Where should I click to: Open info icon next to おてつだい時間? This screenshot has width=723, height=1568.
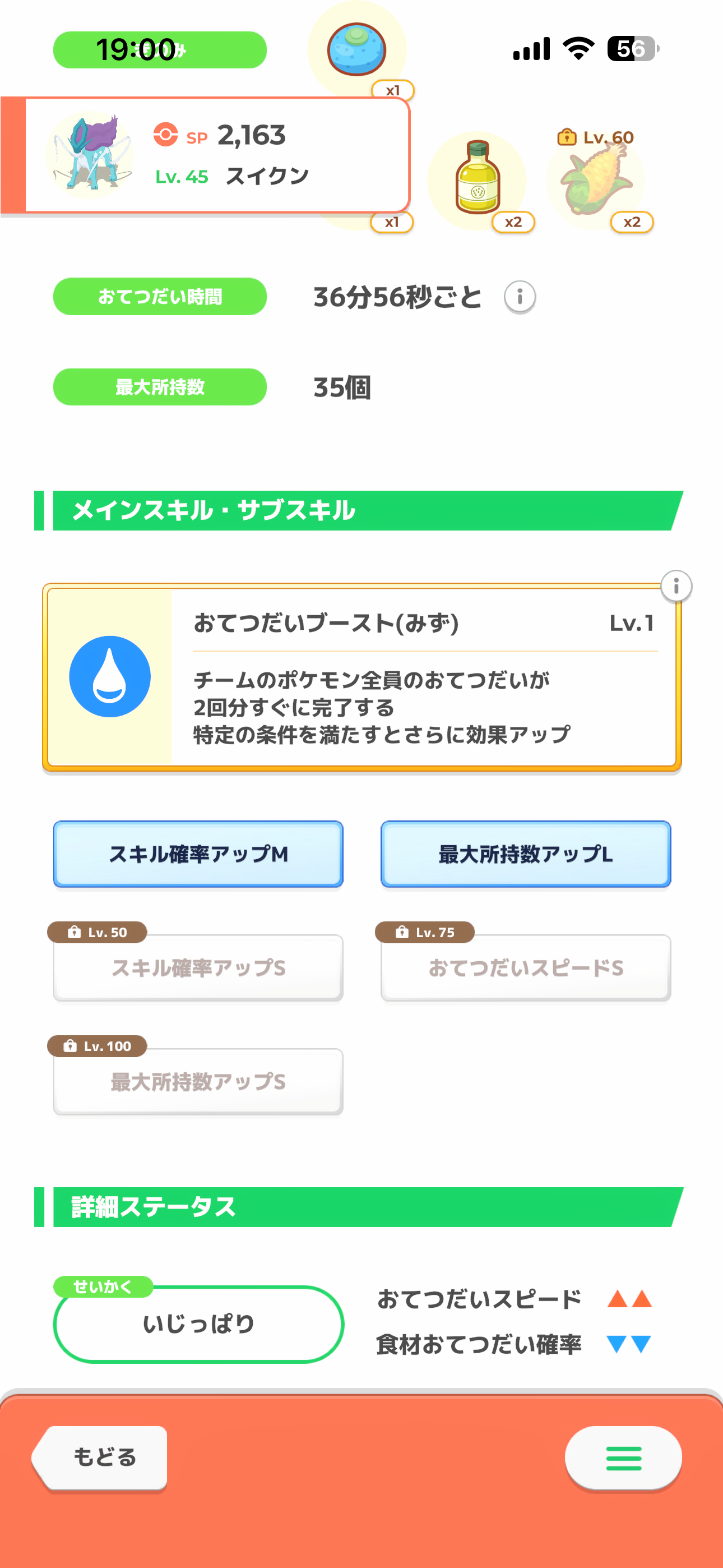point(520,297)
